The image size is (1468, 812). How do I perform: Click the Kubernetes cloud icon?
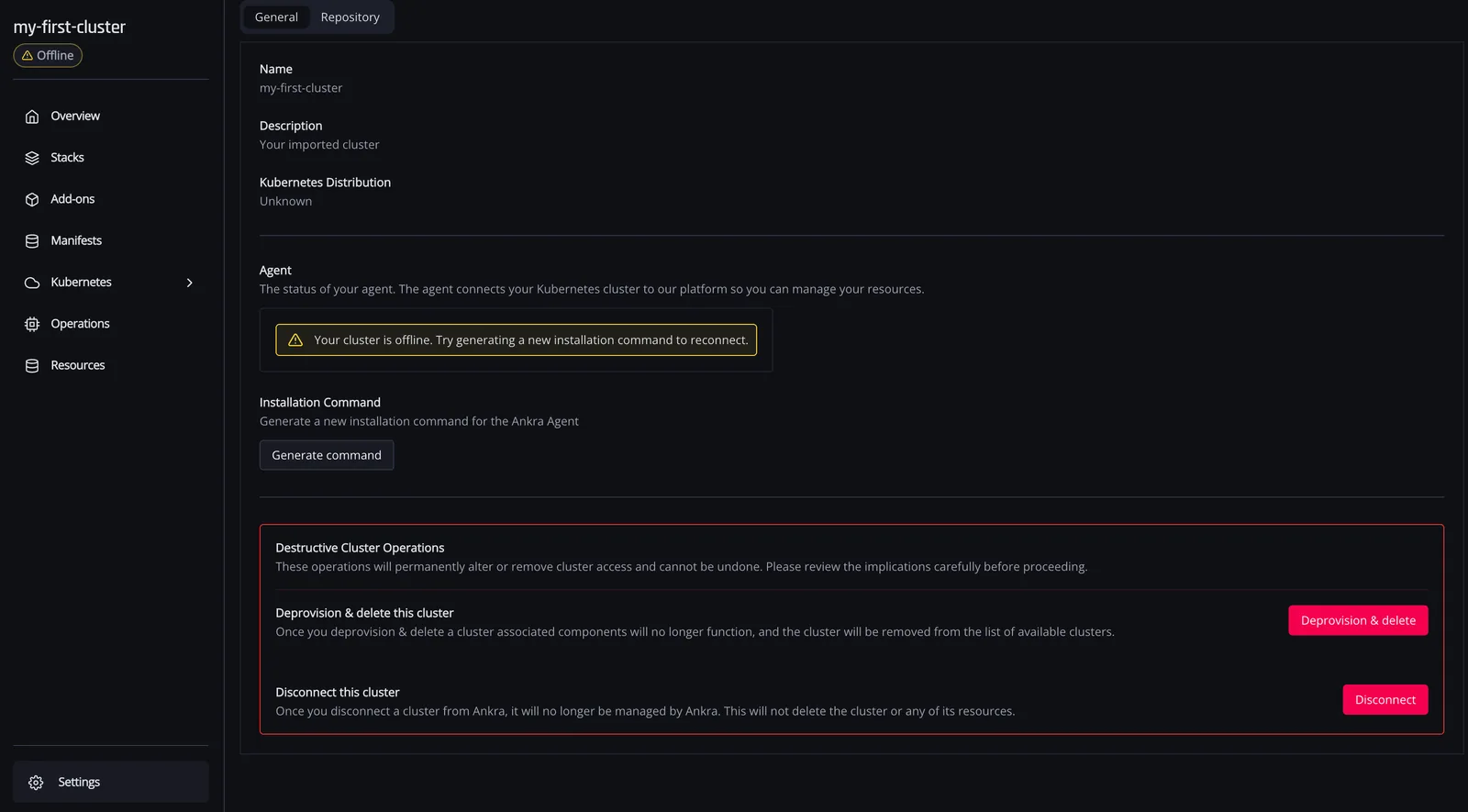[32, 283]
